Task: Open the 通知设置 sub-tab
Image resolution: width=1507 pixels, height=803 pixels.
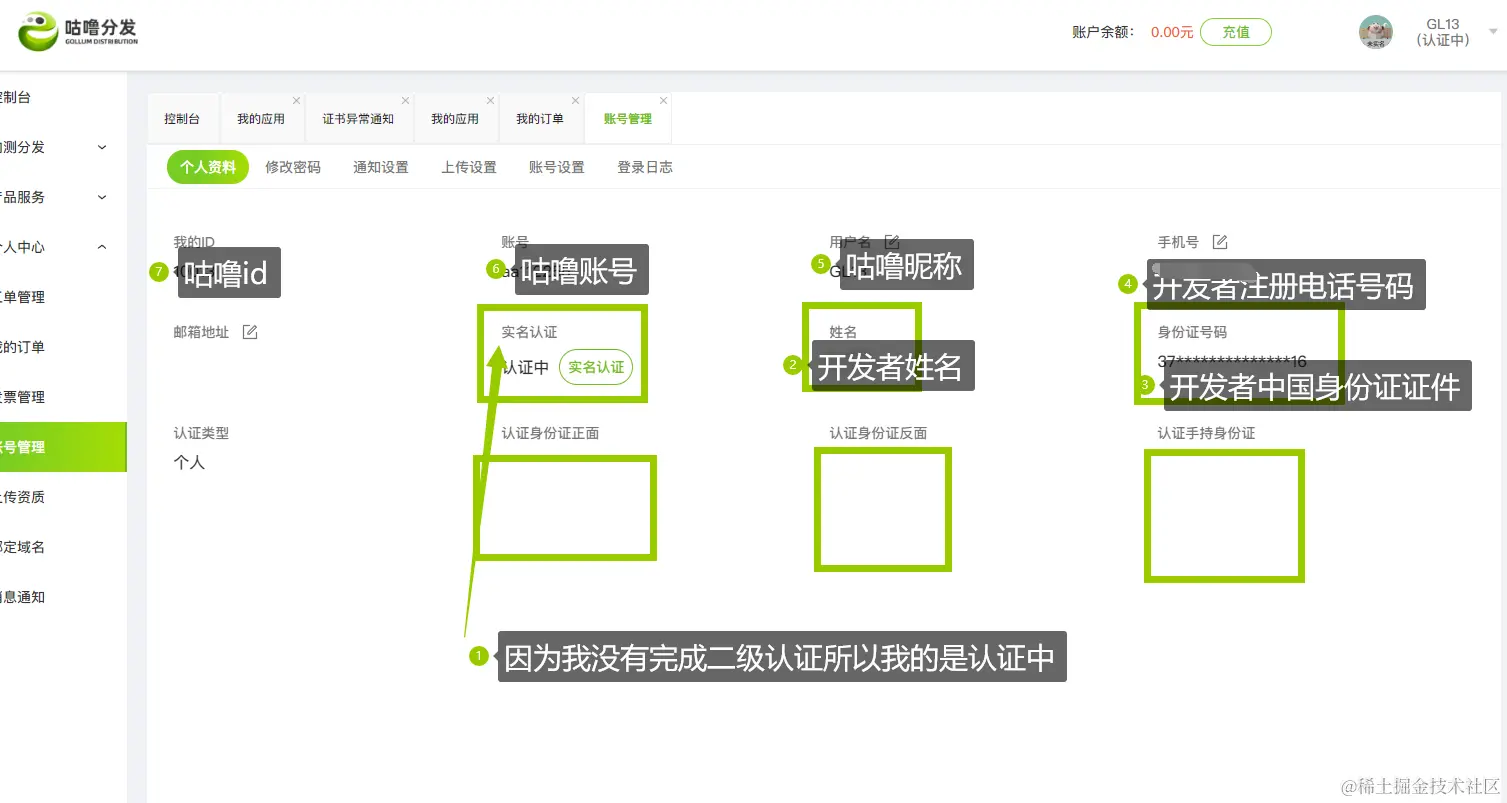Action: coord(380,167)
